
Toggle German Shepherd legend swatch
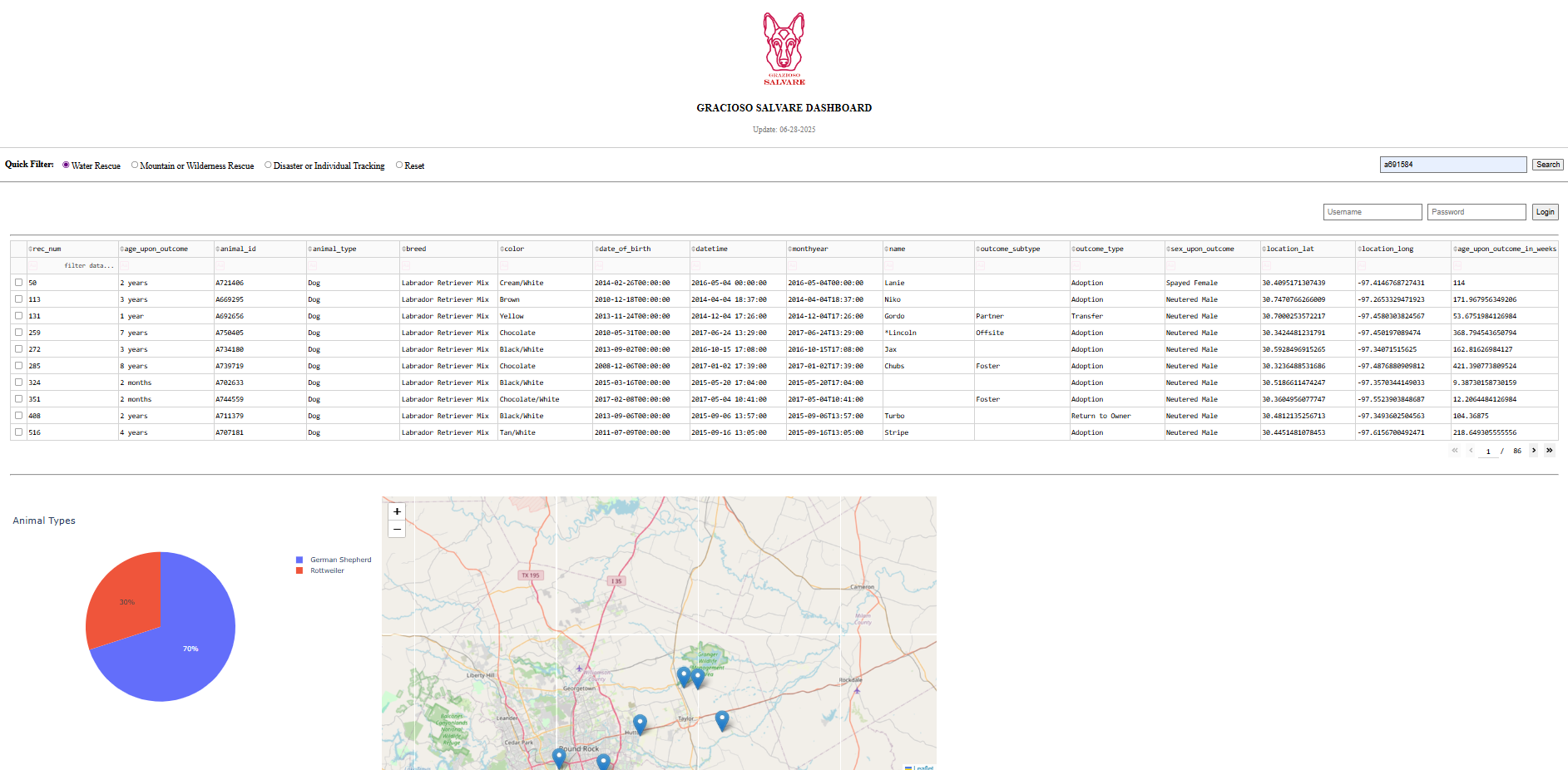click(x=299, y=560)
